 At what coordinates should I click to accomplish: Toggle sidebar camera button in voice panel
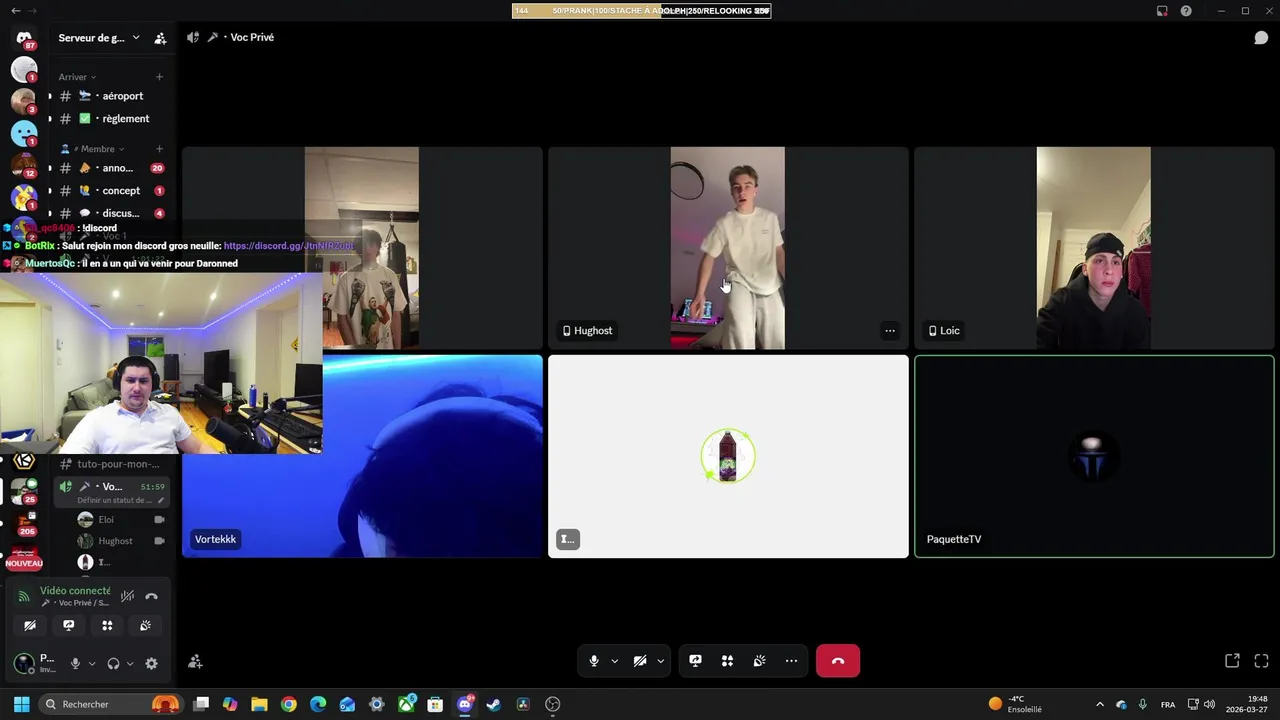[30, 625]
